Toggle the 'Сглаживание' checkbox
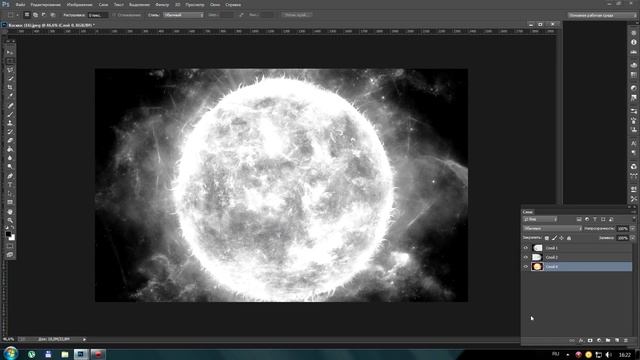 click(x=114, y=15)
